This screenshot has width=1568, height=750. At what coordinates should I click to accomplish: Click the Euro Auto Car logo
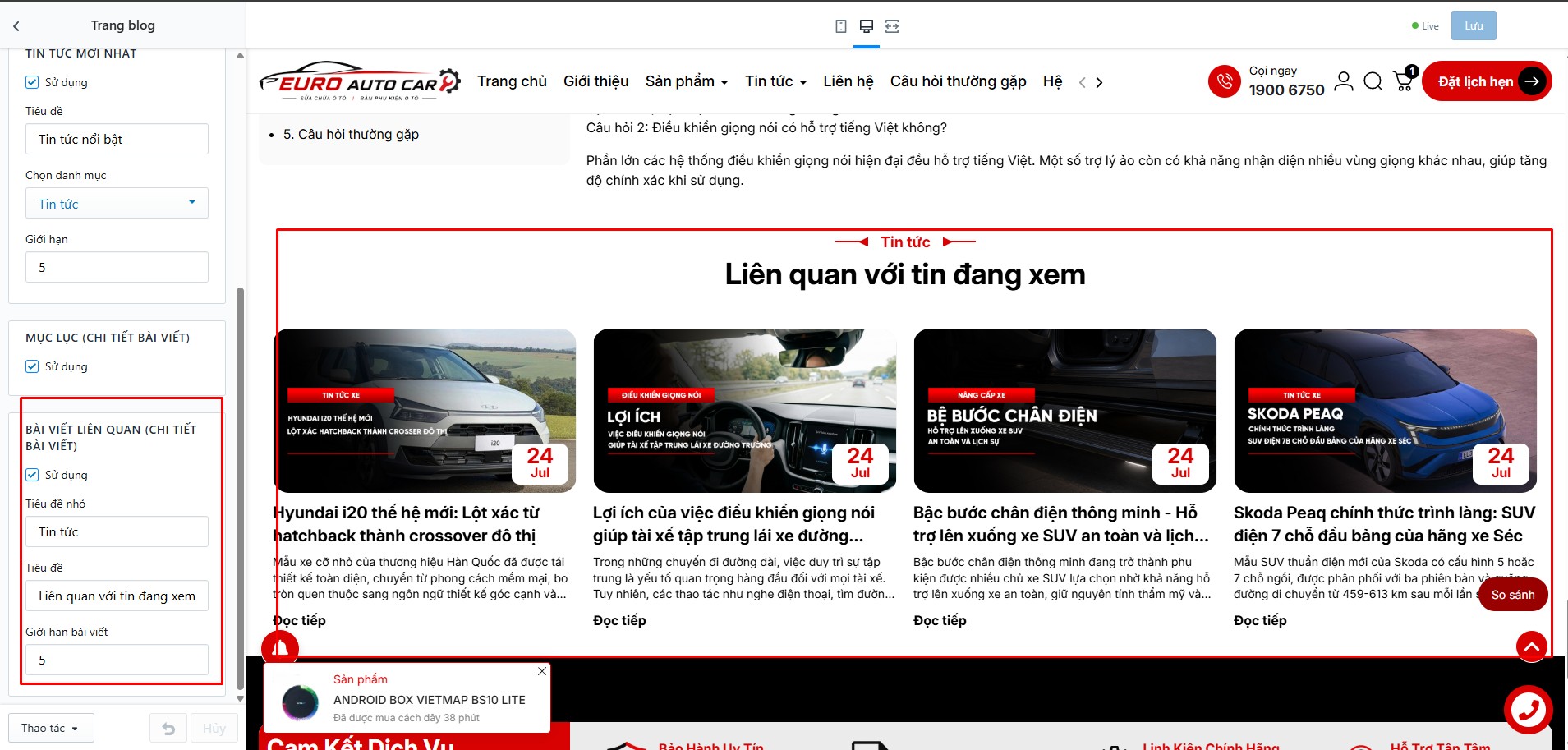(x=360, y=81)
